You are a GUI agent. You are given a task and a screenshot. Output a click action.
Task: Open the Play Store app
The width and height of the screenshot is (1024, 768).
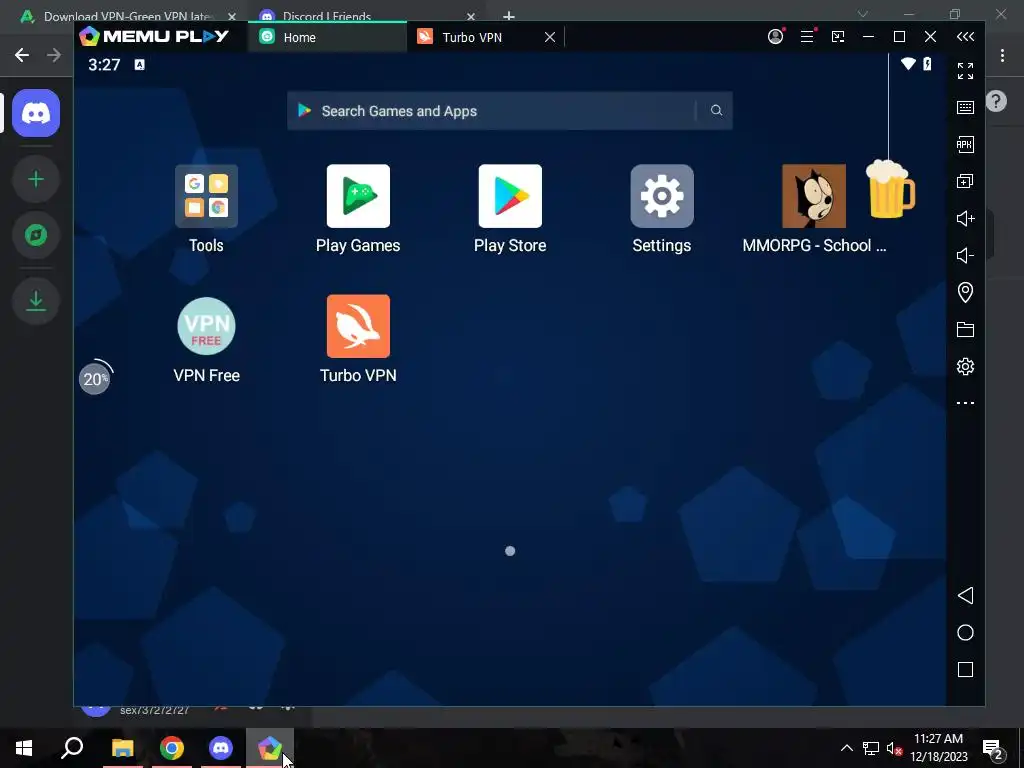point(510,196)
